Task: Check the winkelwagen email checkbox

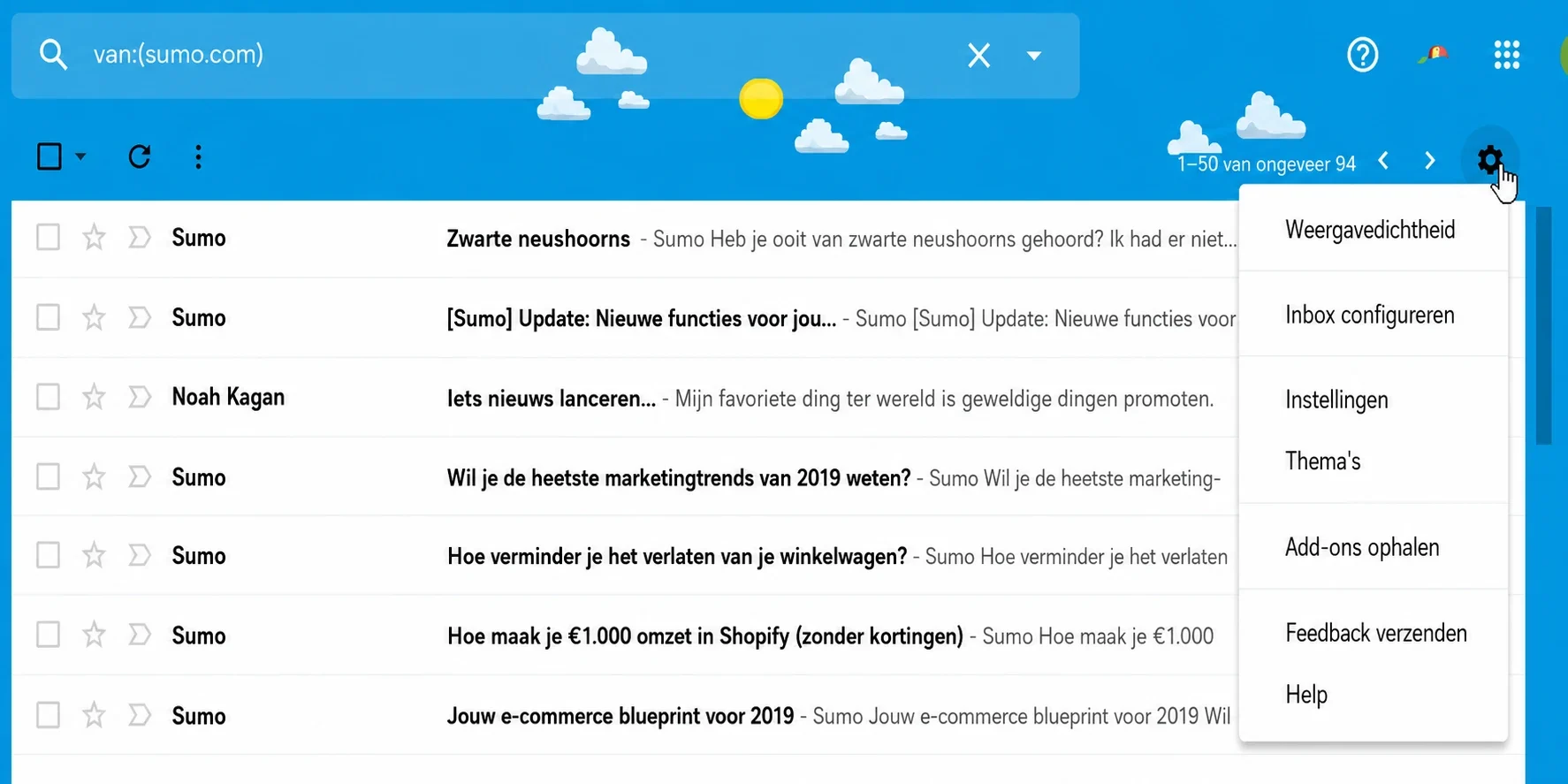Action: pyautogui.click(x=48, y=555)
